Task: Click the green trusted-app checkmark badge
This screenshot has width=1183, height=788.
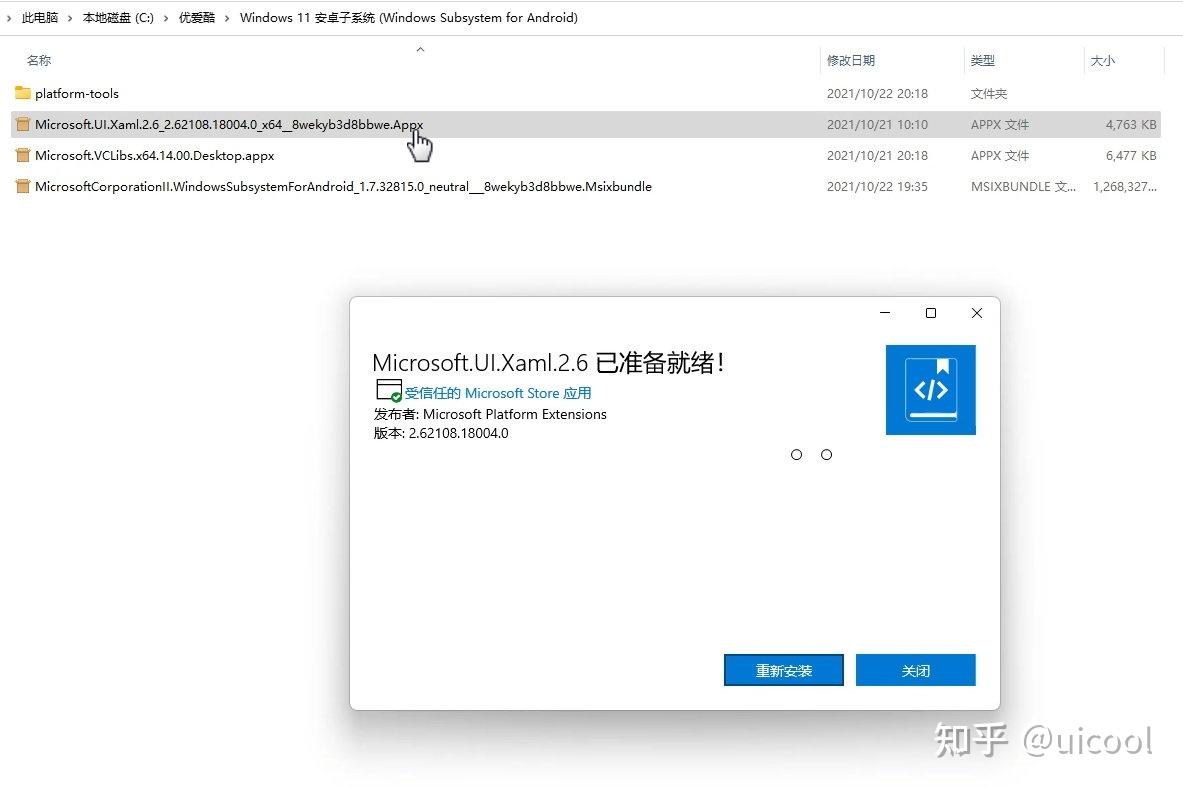Action: point(396,396)
